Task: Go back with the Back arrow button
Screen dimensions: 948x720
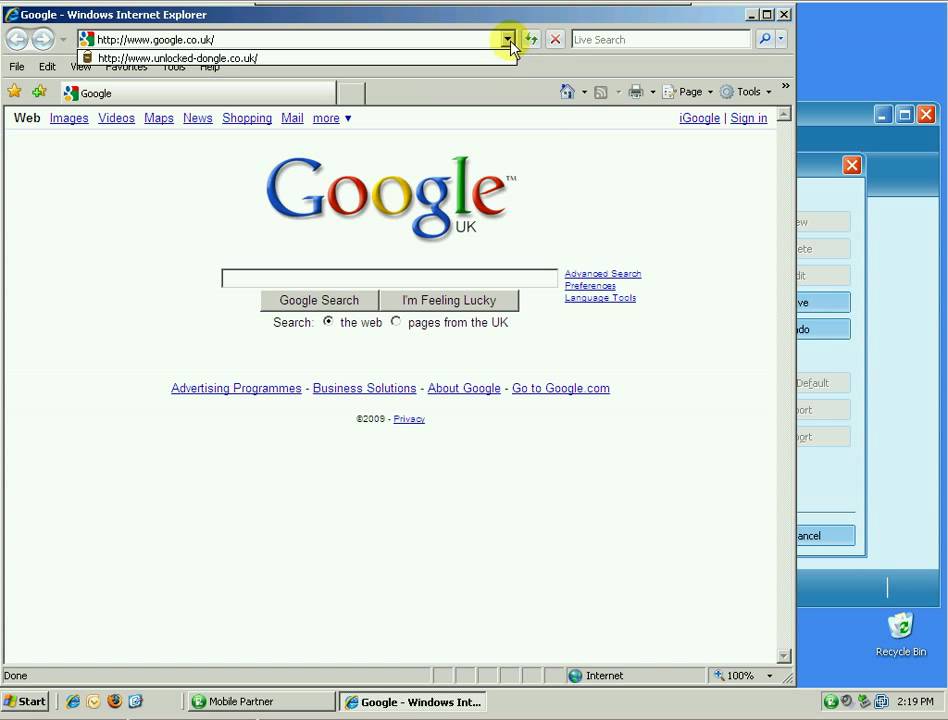Action: (17, 39)
